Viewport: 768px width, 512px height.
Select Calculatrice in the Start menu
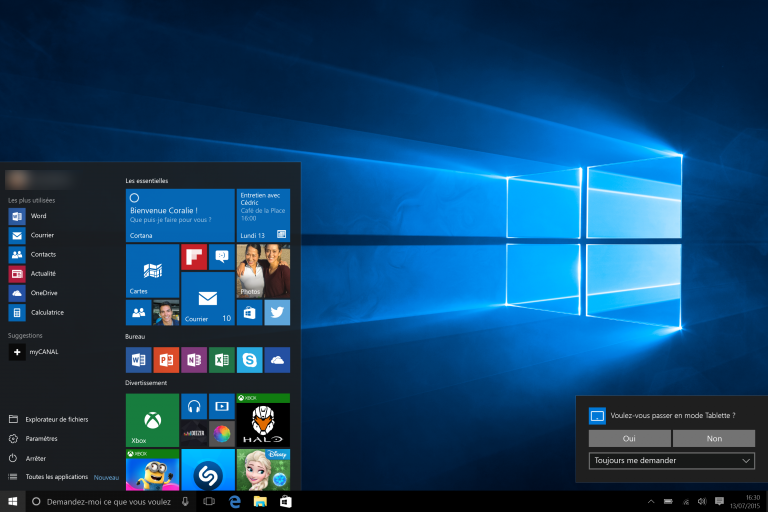click(x=46, y=312)
